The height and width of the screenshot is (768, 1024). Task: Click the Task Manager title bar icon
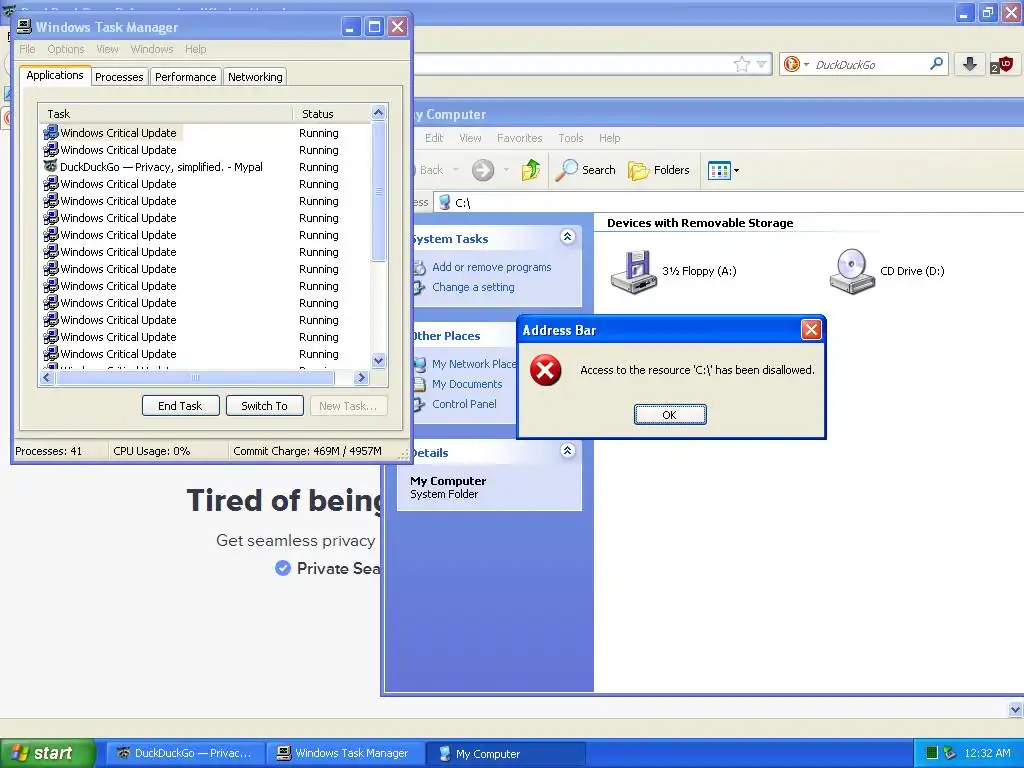click(24, 26)
